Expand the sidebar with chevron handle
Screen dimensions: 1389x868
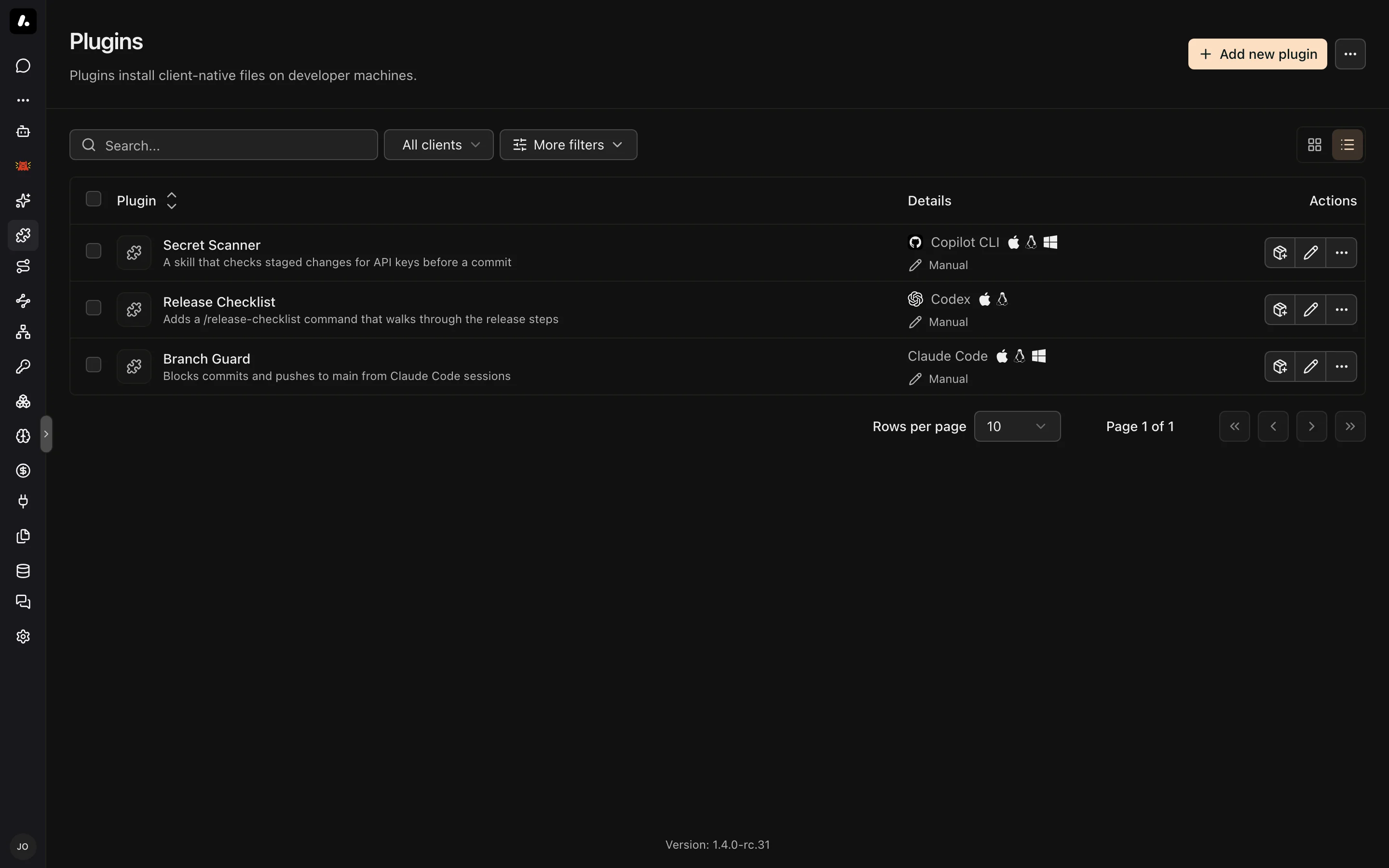46,434
